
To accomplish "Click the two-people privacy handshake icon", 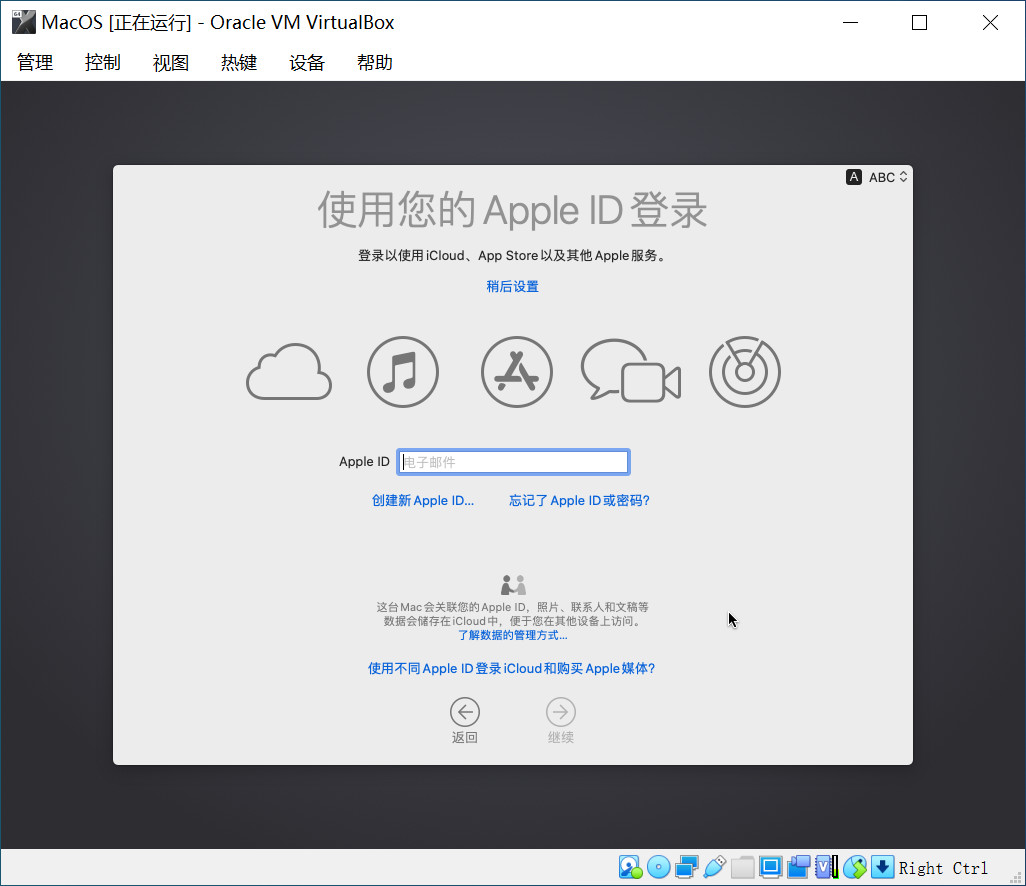I will (x=513, y=584).
